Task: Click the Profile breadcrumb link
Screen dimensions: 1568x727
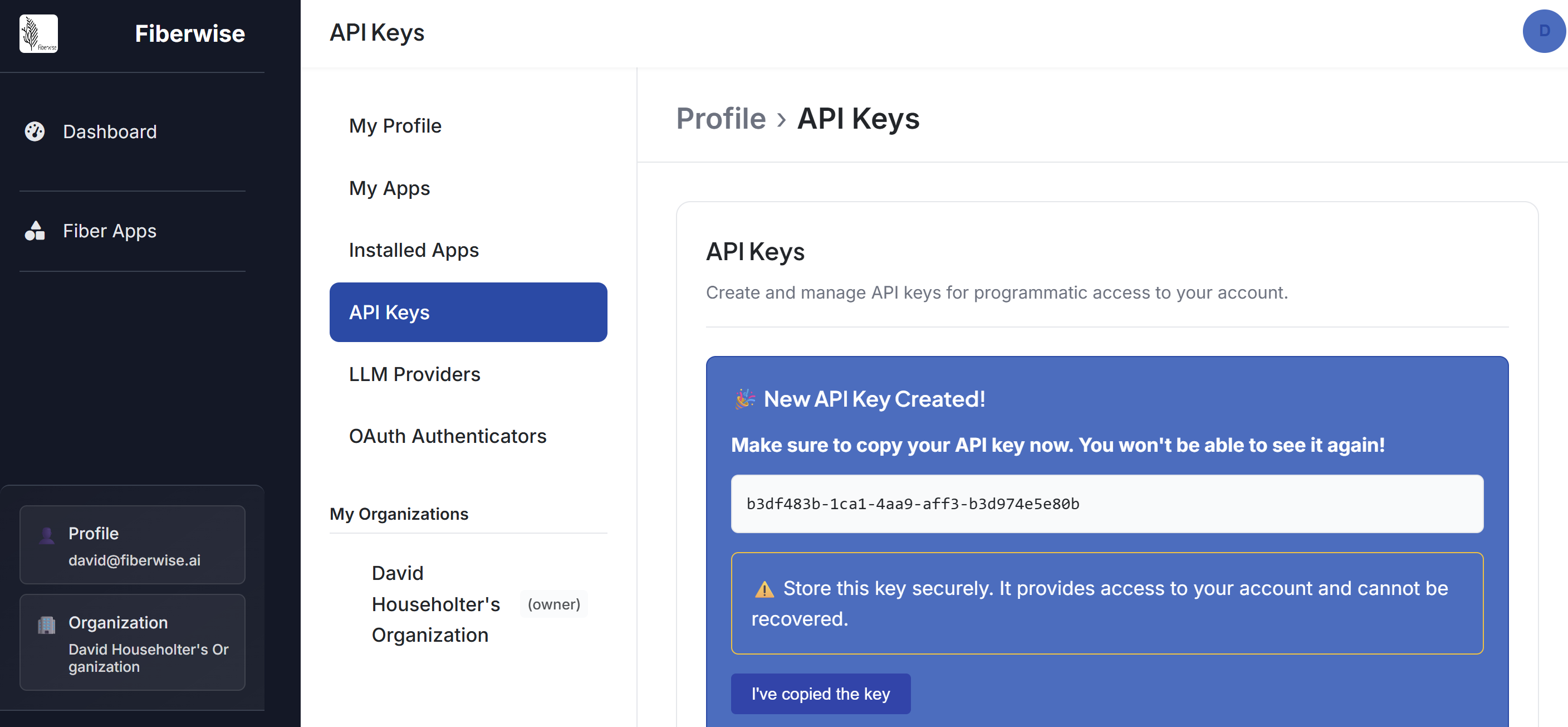Action: (721, 119)
